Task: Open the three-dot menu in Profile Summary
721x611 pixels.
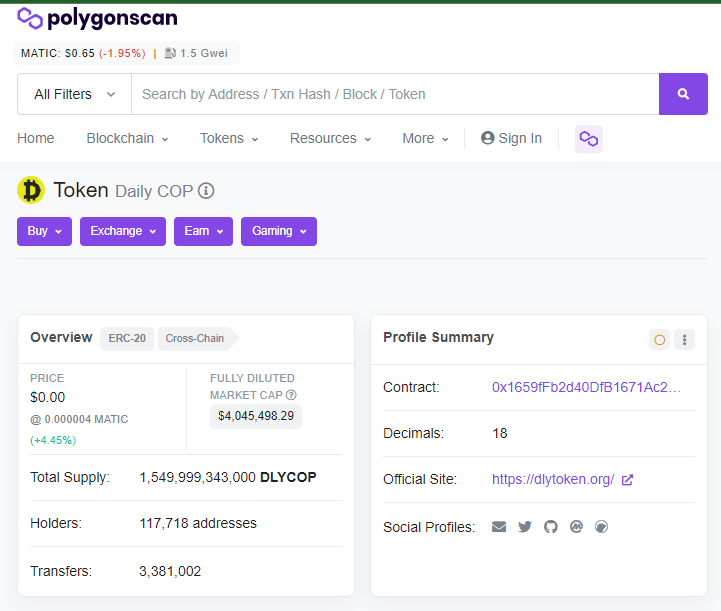Action: tap(684, 340)
